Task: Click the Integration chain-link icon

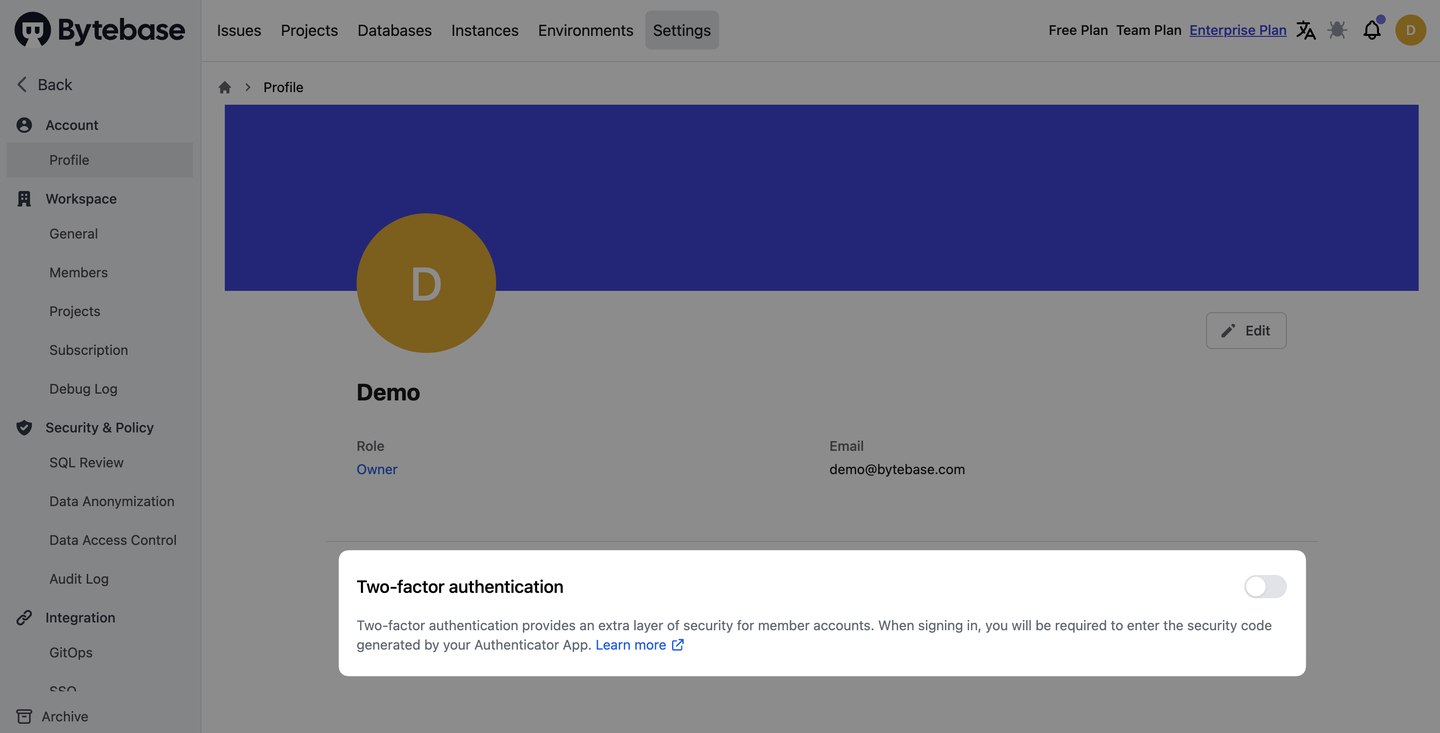Action: [x=23, y=617]
